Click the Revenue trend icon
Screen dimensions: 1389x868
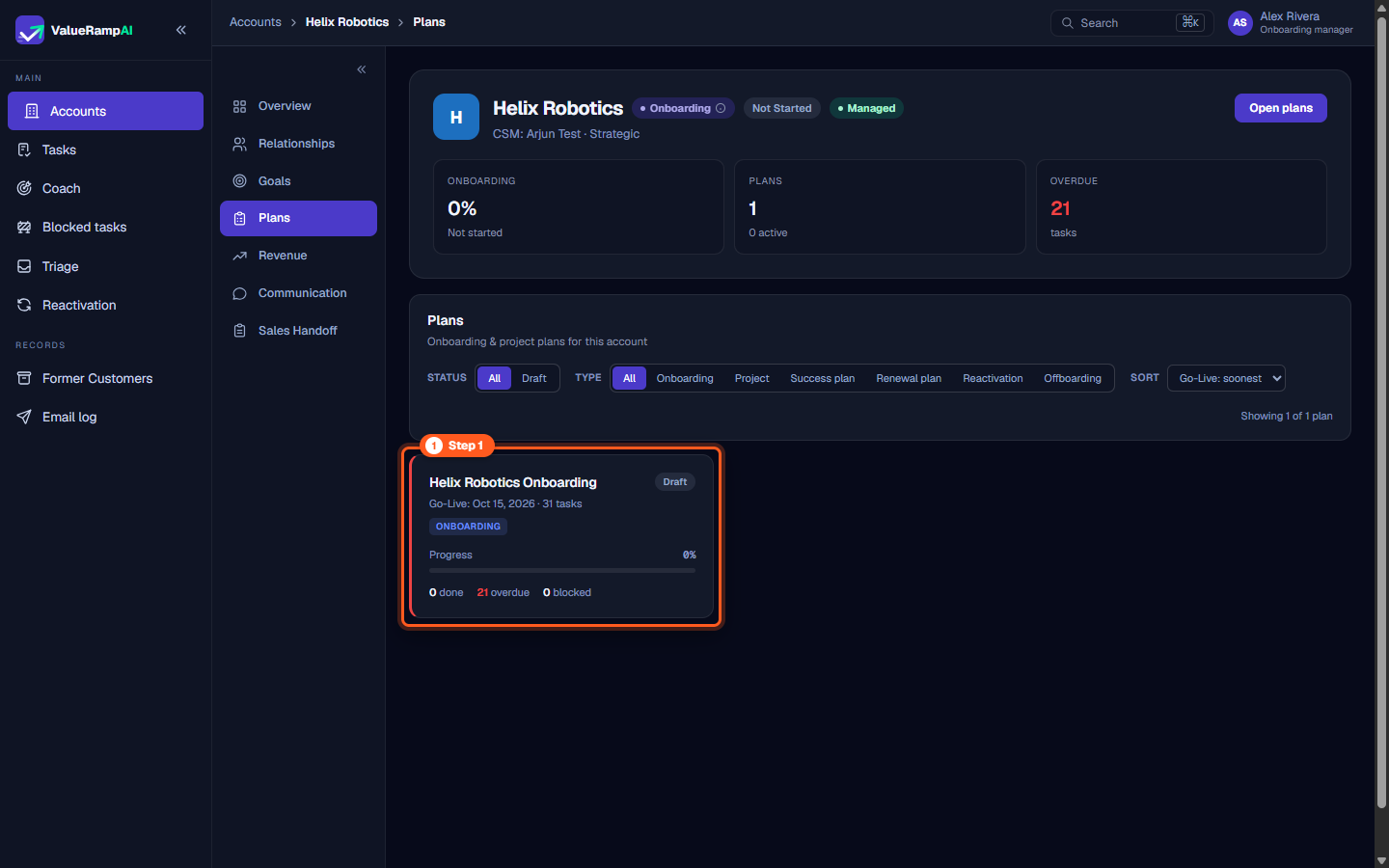pyautogui.click(x=240, y=256)
